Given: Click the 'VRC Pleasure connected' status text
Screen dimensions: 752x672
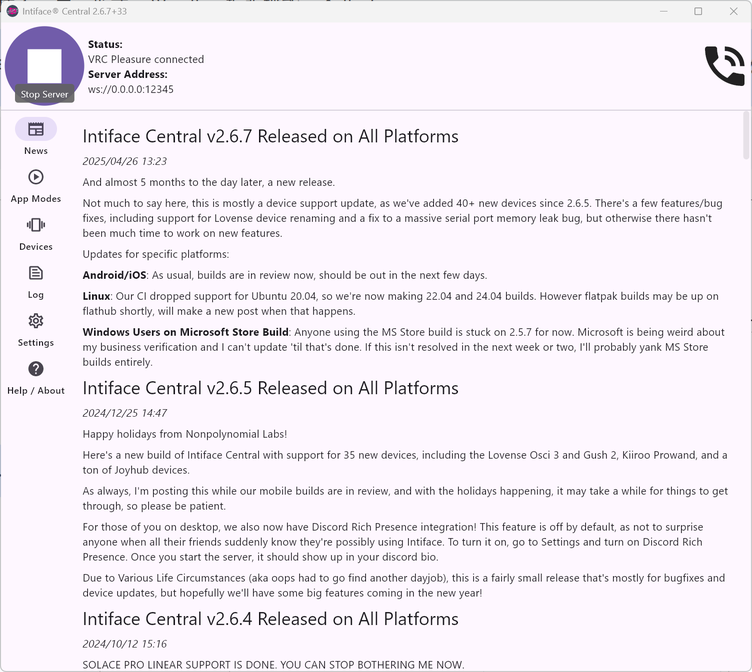Looking at the screenshot, I should pyautogui.click(x=146, y=59).
